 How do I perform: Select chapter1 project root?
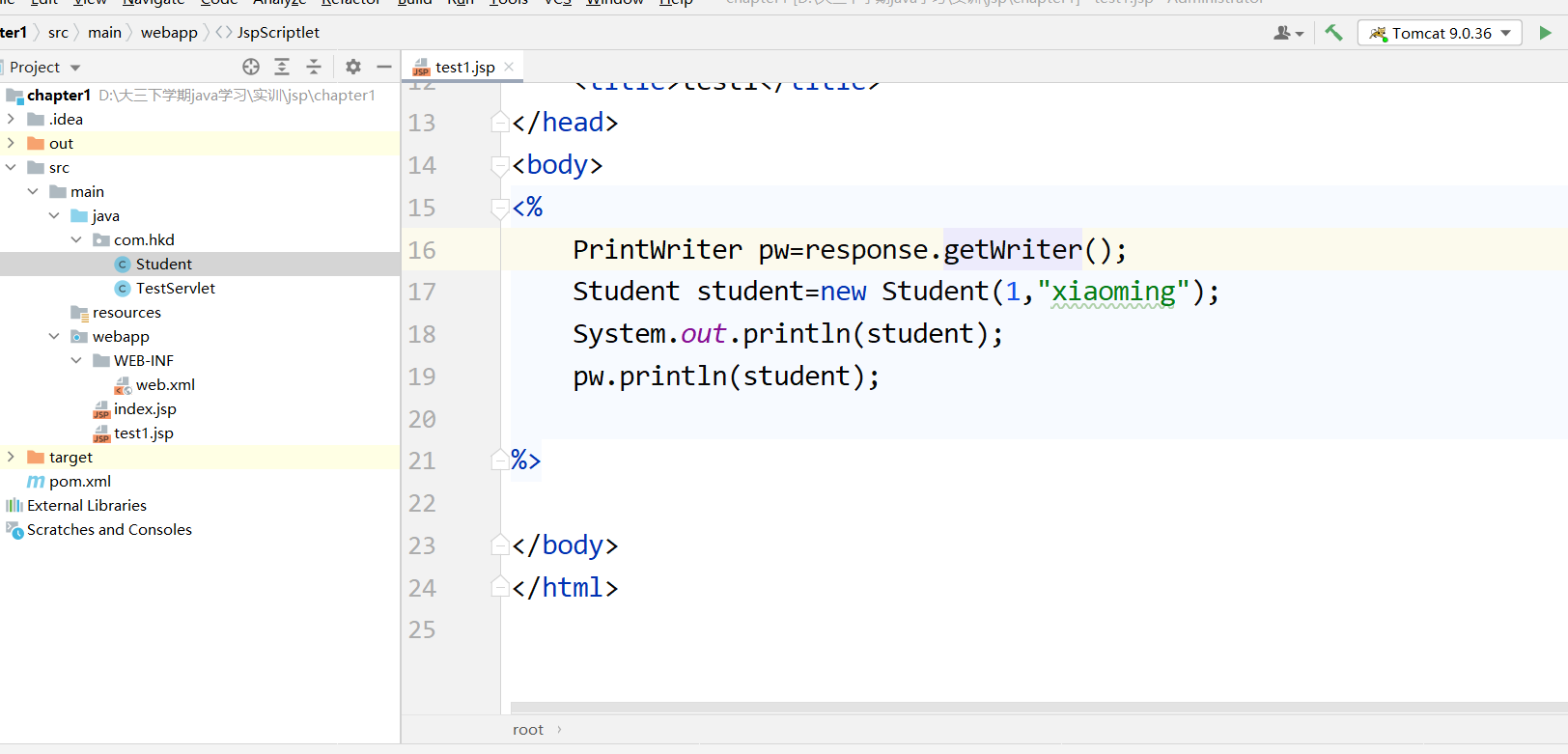(200, 95)
